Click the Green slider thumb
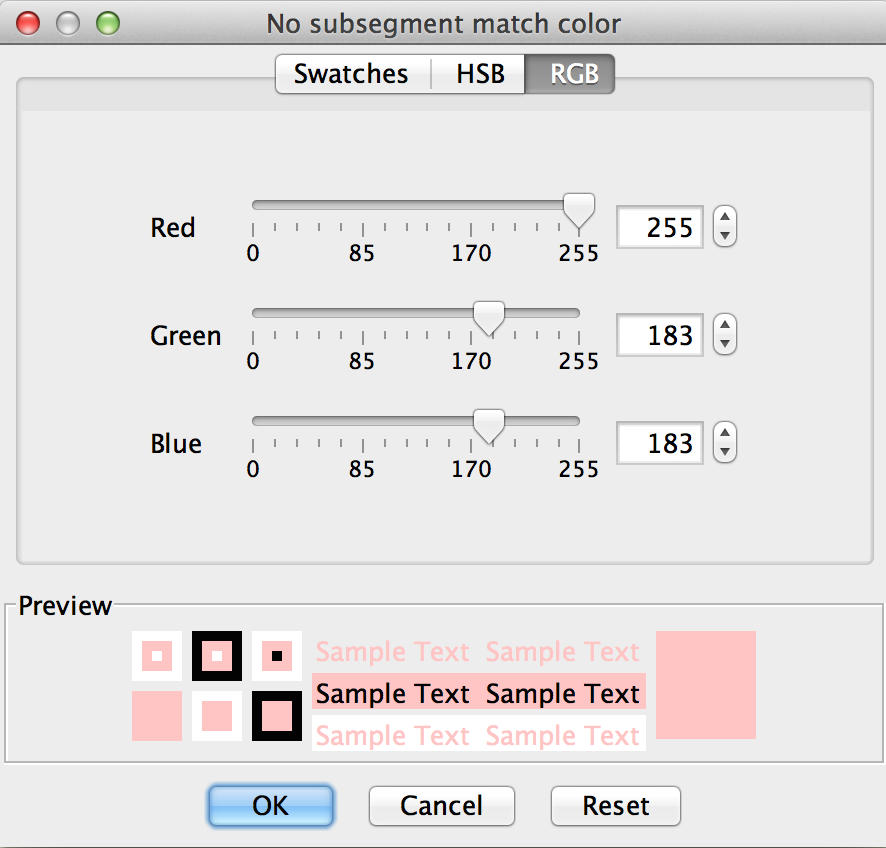The height and width of the screenshot is (848, 886). (x=488, y=318)
